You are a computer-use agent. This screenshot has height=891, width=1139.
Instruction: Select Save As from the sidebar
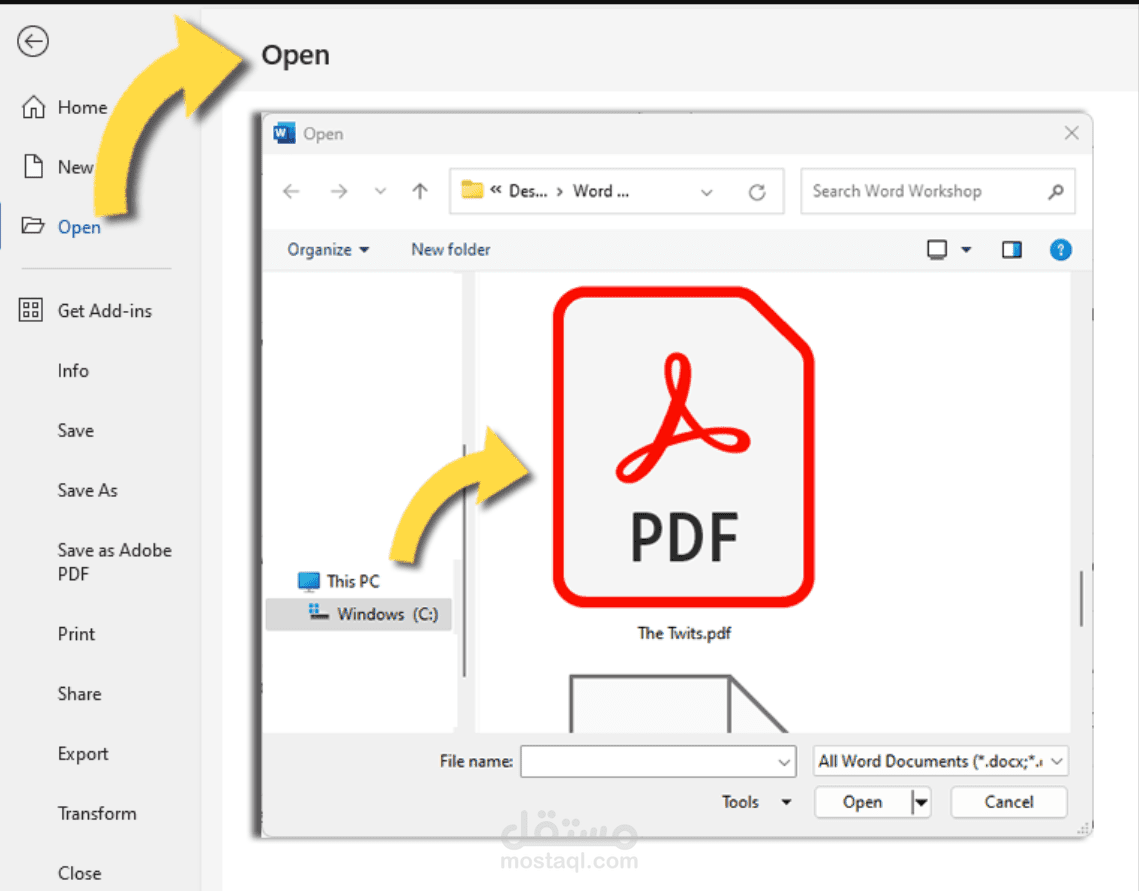pos(86,490)
